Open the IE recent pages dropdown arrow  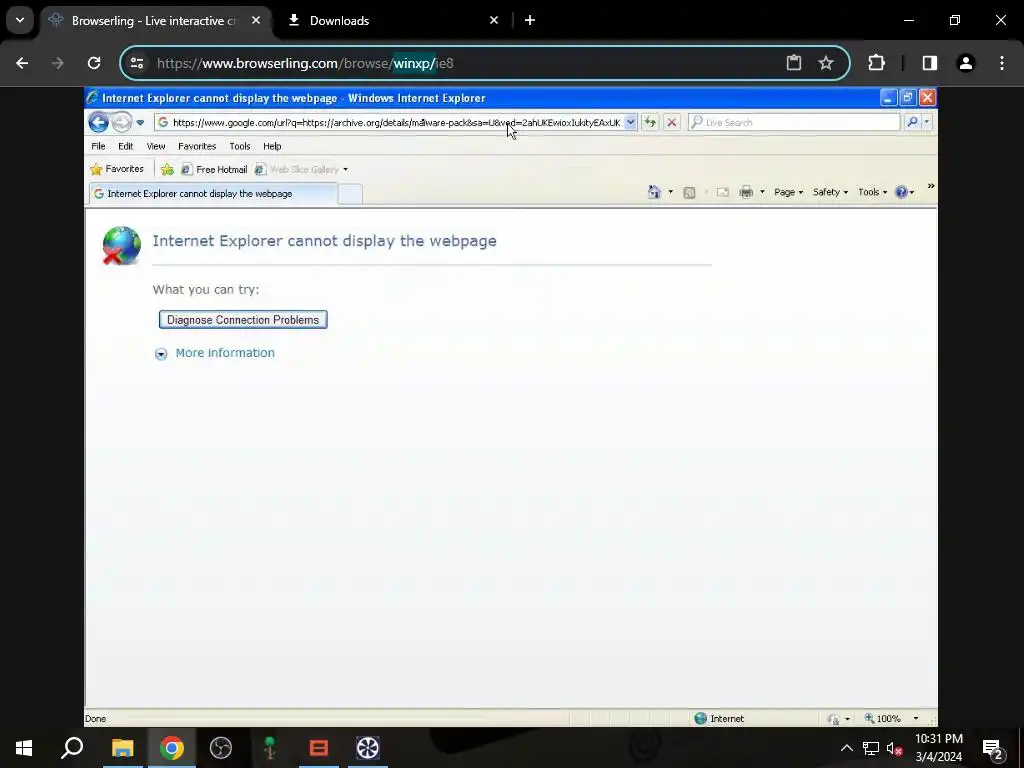pyautogui.click(x=140, y=122)
